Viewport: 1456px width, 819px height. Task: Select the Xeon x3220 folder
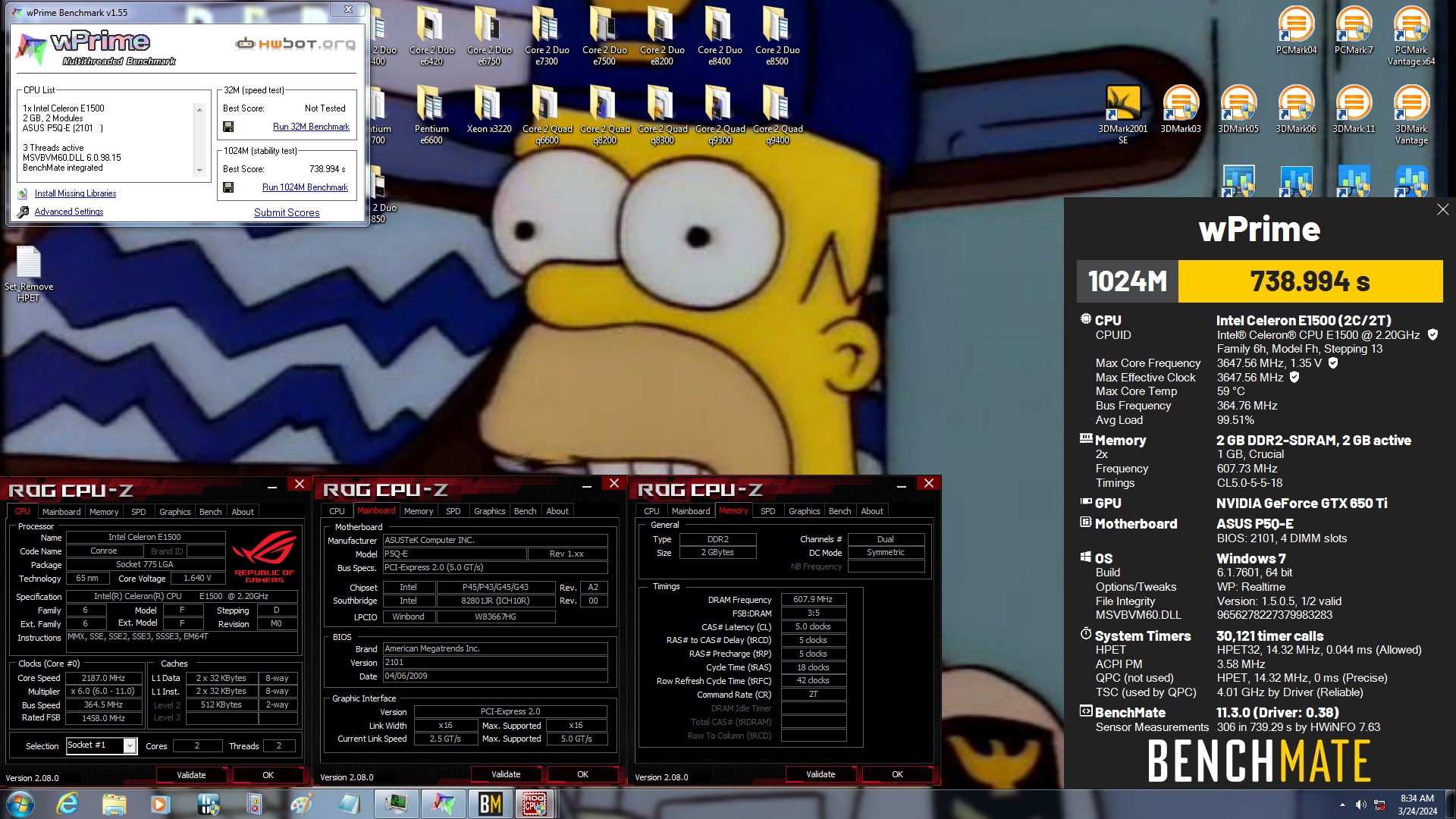(489, 109)
